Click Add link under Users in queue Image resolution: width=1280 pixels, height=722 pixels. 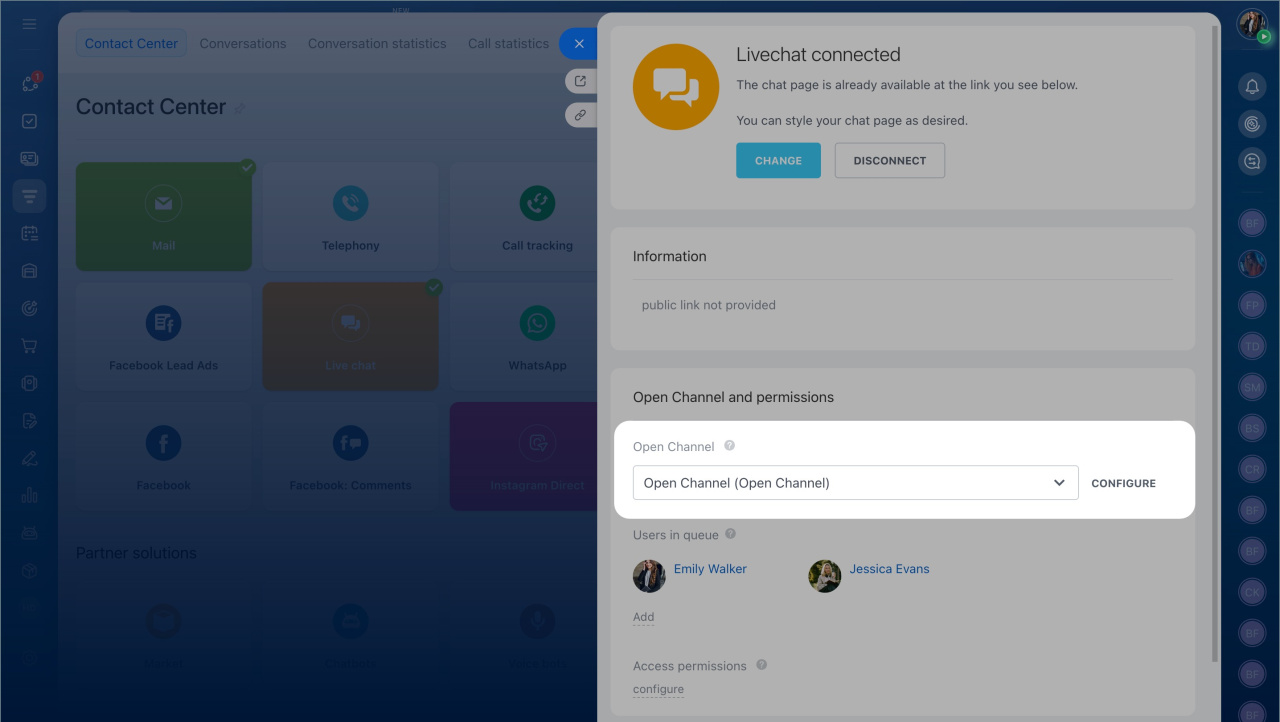coord(643,617)
